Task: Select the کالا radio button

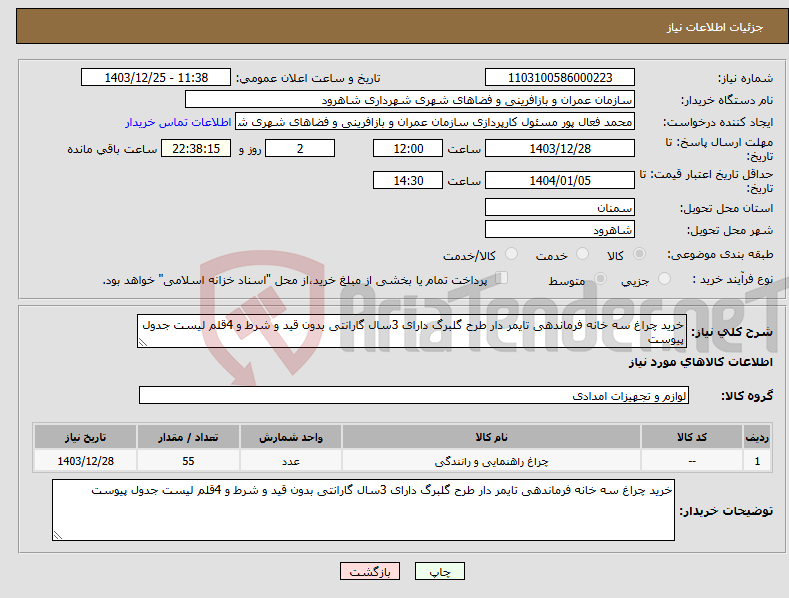Action: tap(639, 254)
